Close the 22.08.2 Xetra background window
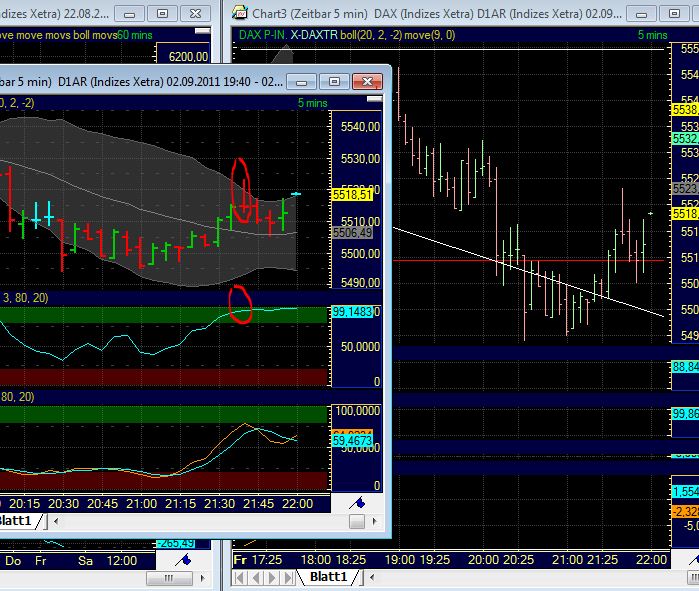The height and width of the screenshot is (591, 699). tap(195, 14)
